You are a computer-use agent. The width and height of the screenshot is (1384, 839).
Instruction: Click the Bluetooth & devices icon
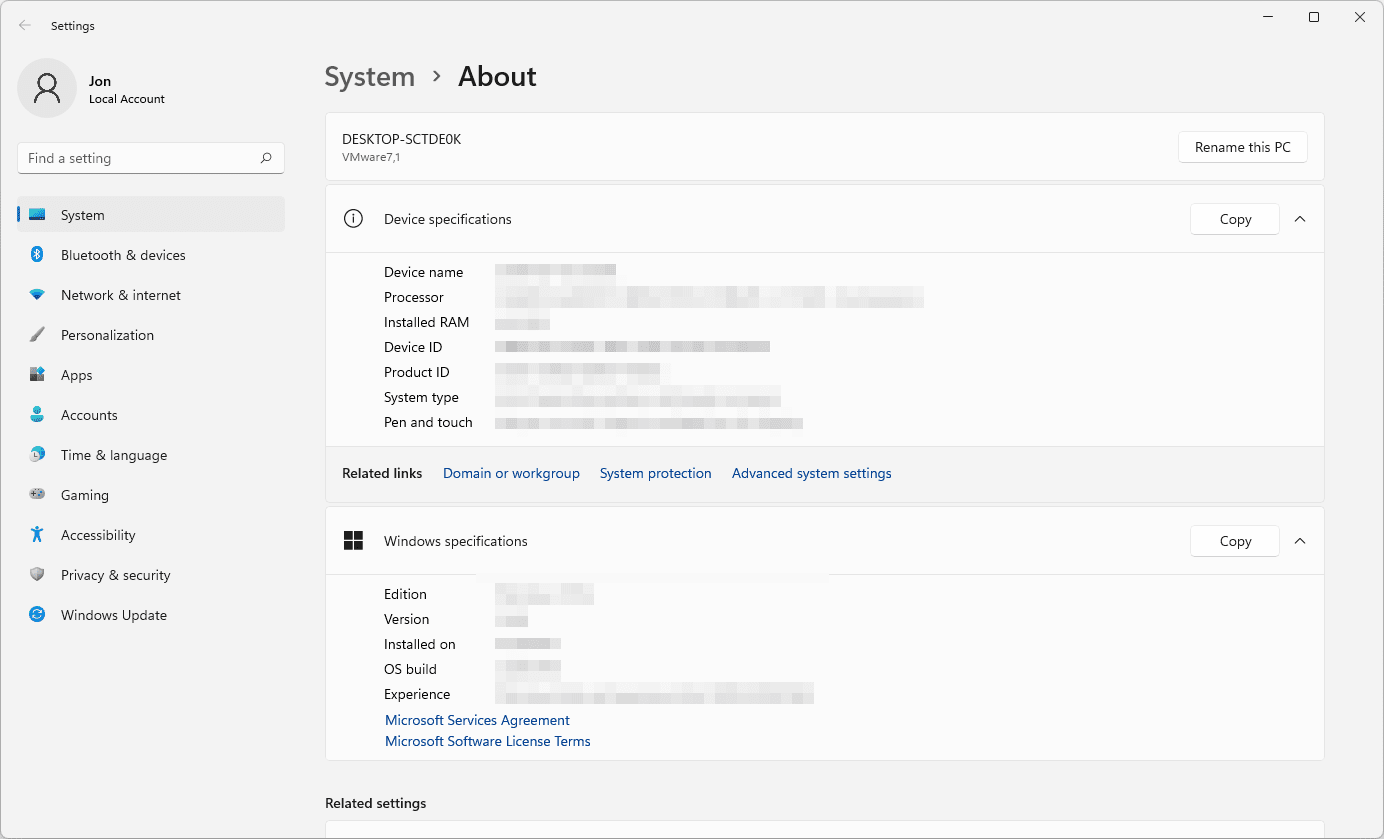(37, 255)
